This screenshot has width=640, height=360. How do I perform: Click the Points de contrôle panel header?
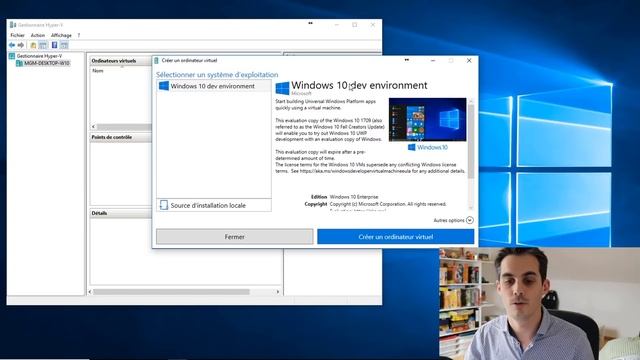(x=120, y=137)
